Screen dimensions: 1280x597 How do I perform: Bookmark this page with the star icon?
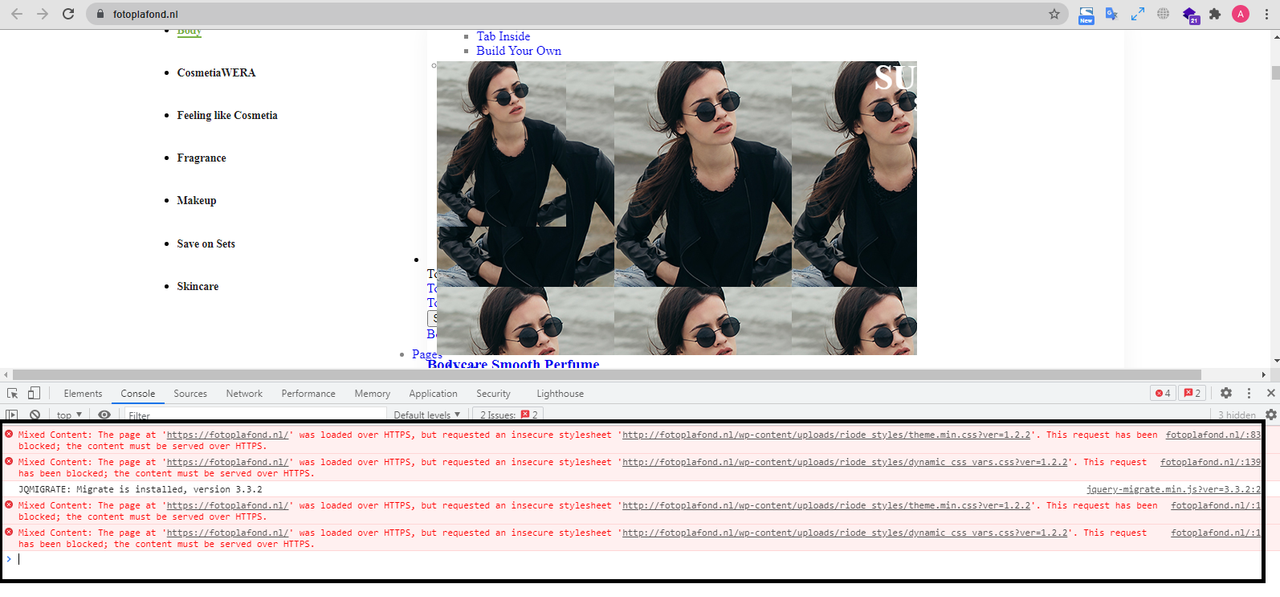1054,14
